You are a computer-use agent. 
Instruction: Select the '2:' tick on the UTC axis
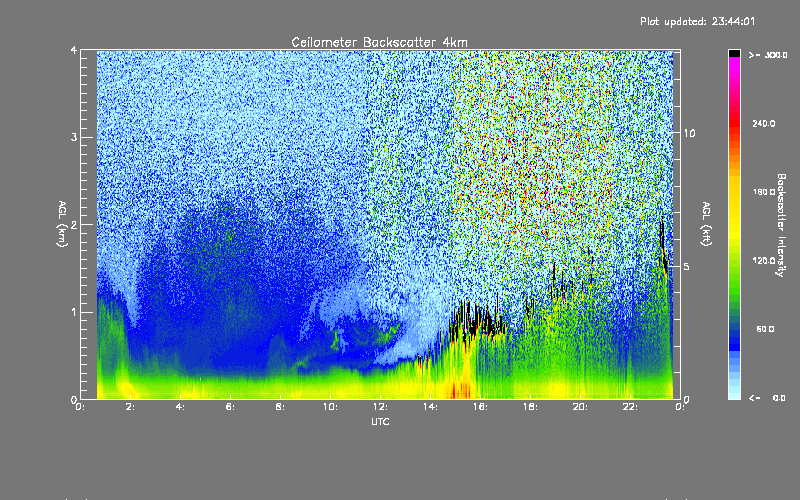pos(131,407)
